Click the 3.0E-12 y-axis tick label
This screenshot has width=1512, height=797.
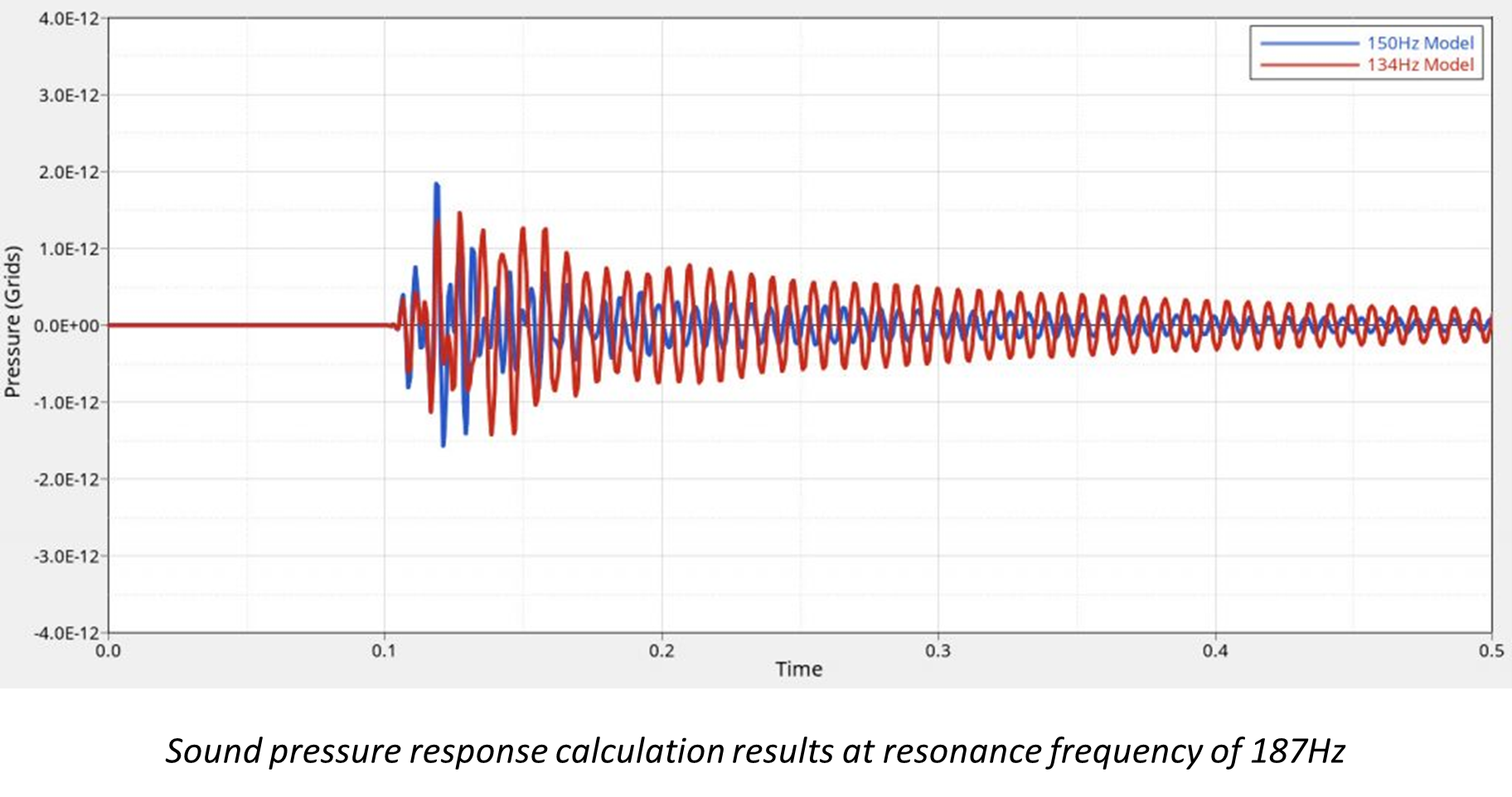click(x=69, y=95)
